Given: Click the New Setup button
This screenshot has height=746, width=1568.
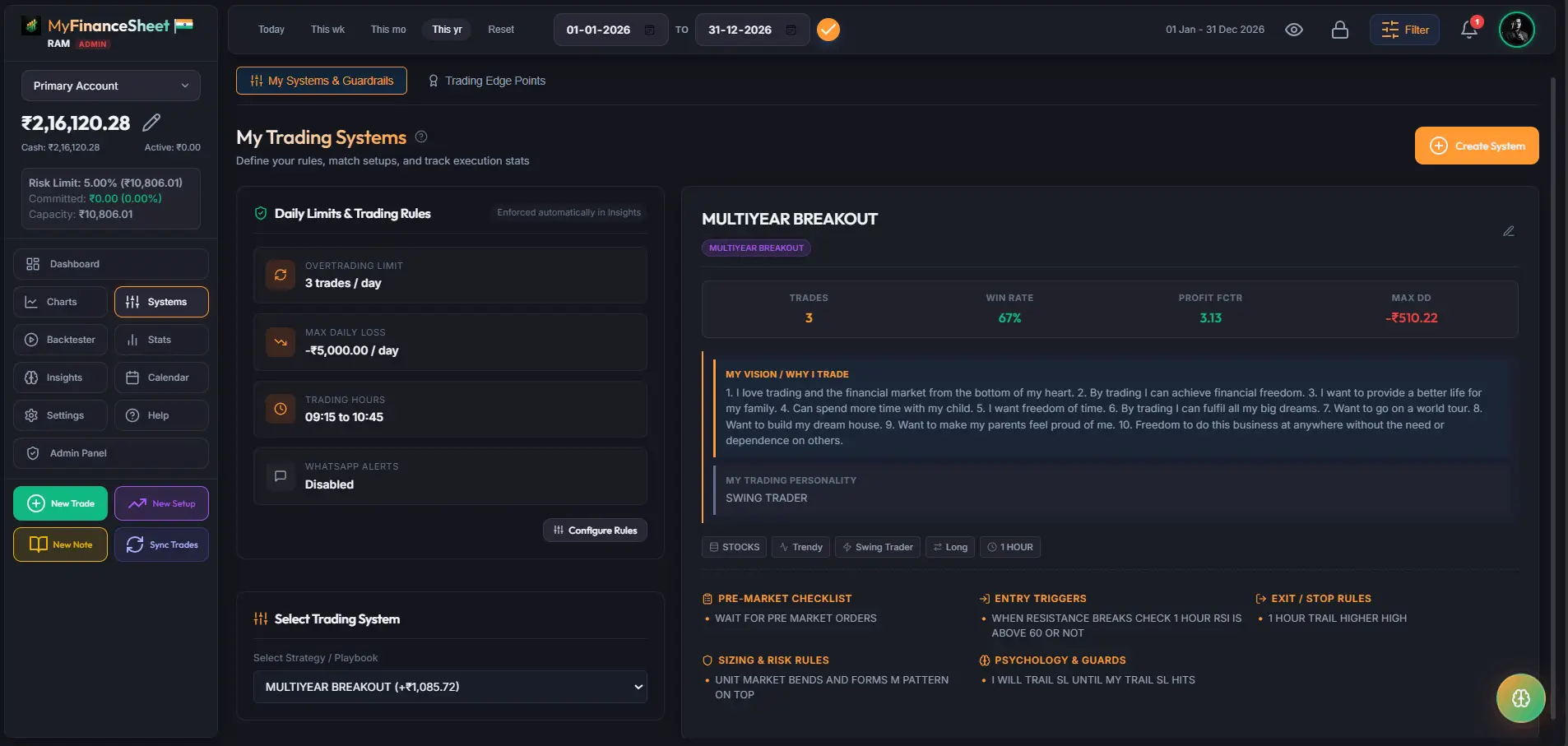Looking at the screenshot, I should point(161,503).
